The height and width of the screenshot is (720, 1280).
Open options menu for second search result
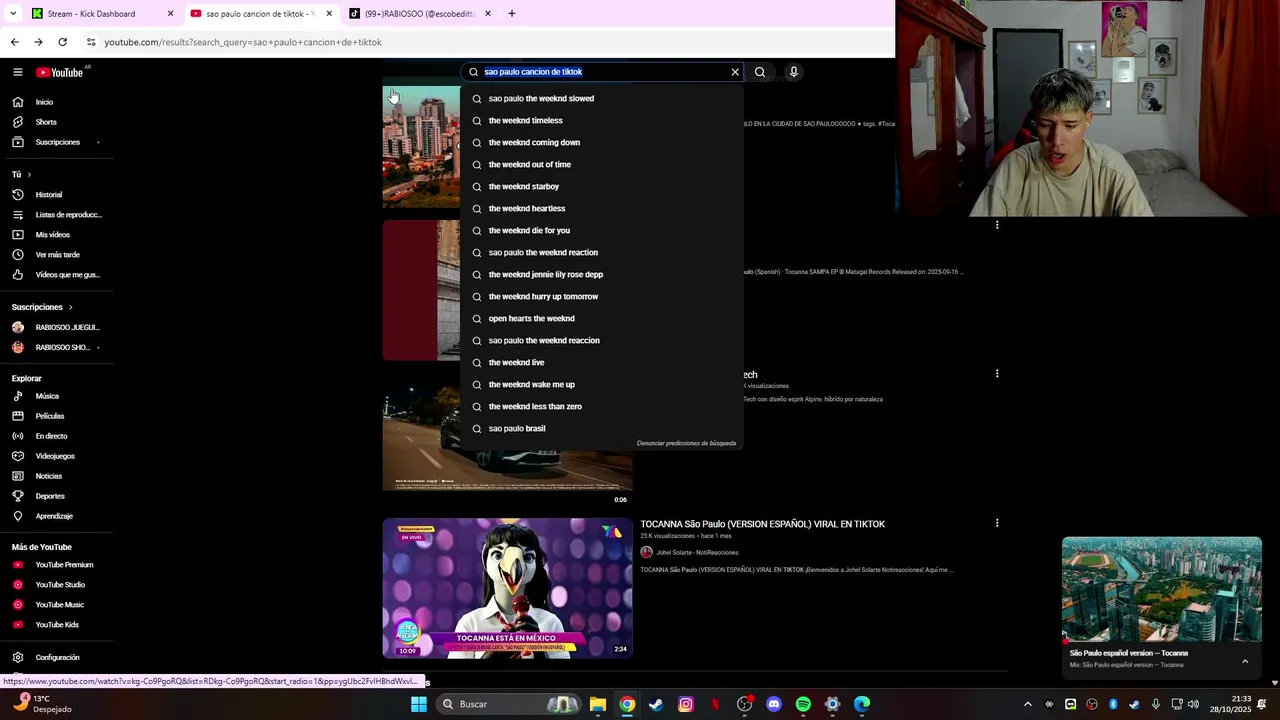point(997,225)
